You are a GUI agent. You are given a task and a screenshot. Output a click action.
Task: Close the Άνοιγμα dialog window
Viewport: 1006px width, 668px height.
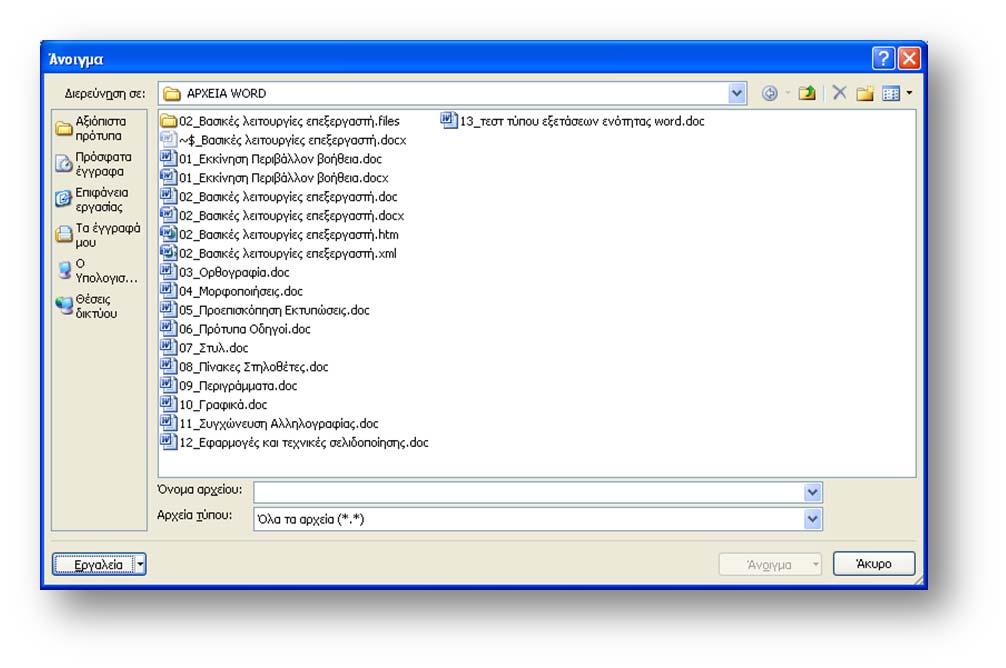click(909, 58)
